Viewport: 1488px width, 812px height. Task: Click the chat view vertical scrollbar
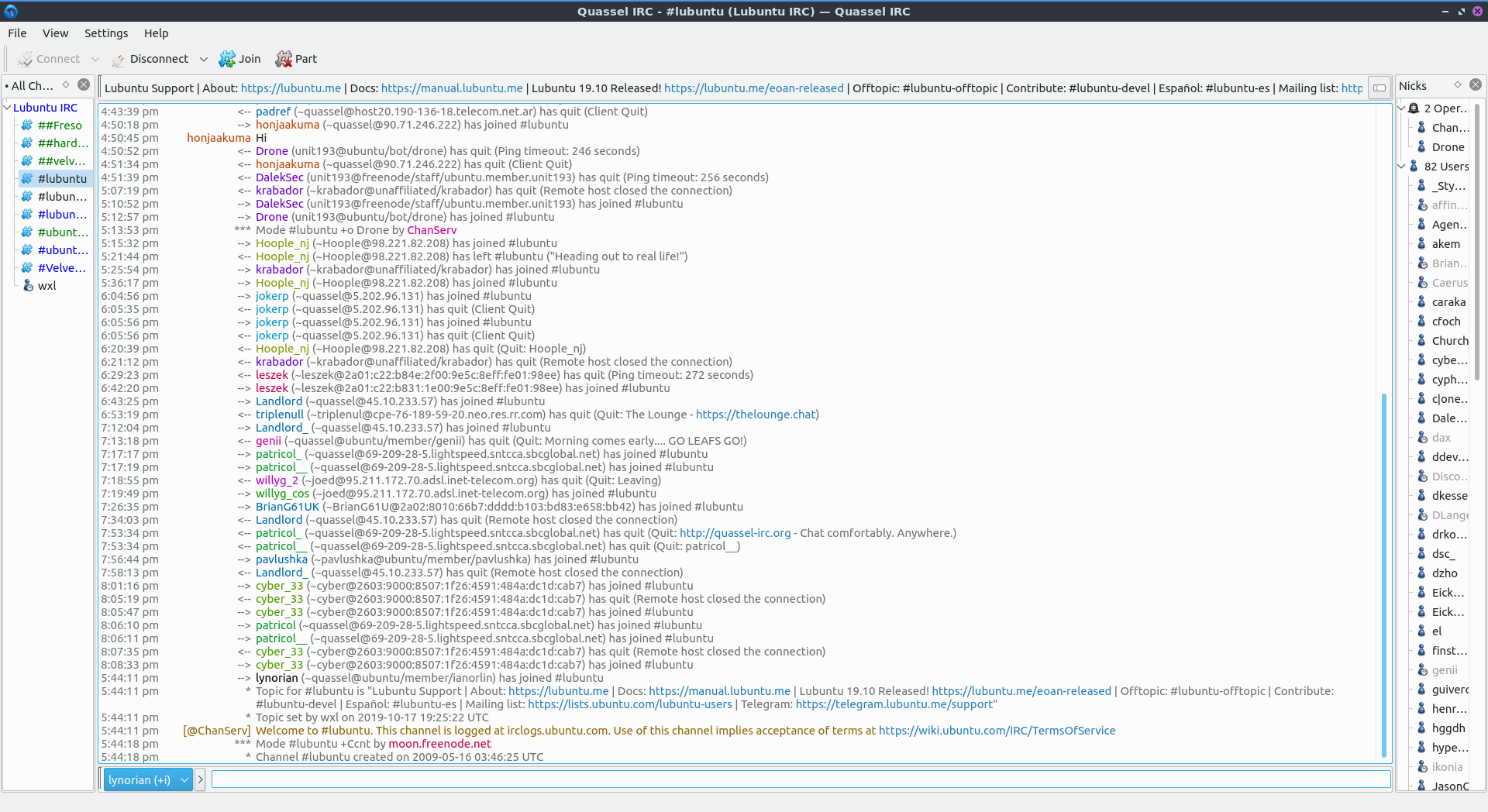click(1384, 573)
